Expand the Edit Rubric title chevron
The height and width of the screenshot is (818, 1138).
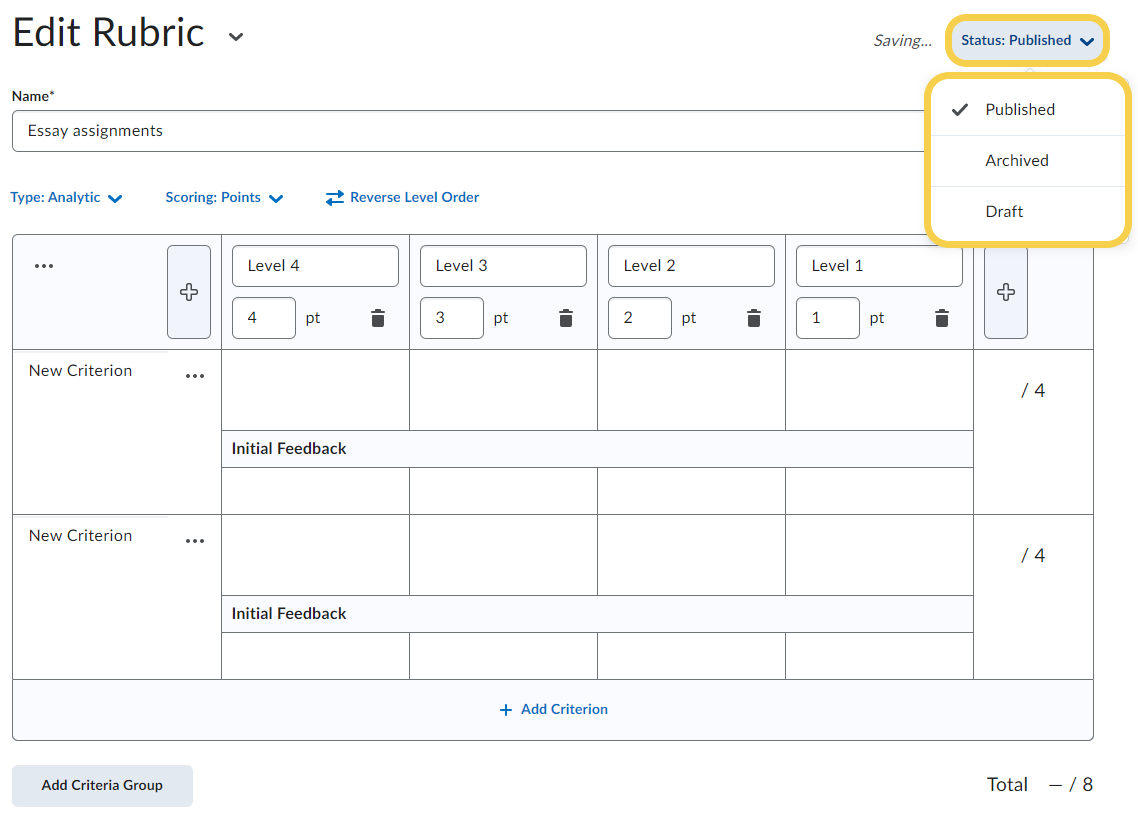(x=236, y=37)
